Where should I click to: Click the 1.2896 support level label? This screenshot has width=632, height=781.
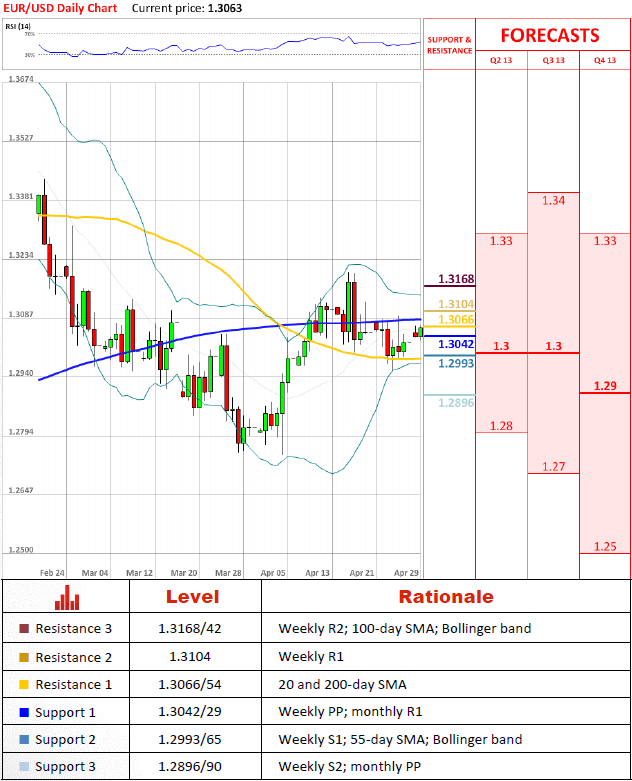pyautogui.click(x=456, y=402)
